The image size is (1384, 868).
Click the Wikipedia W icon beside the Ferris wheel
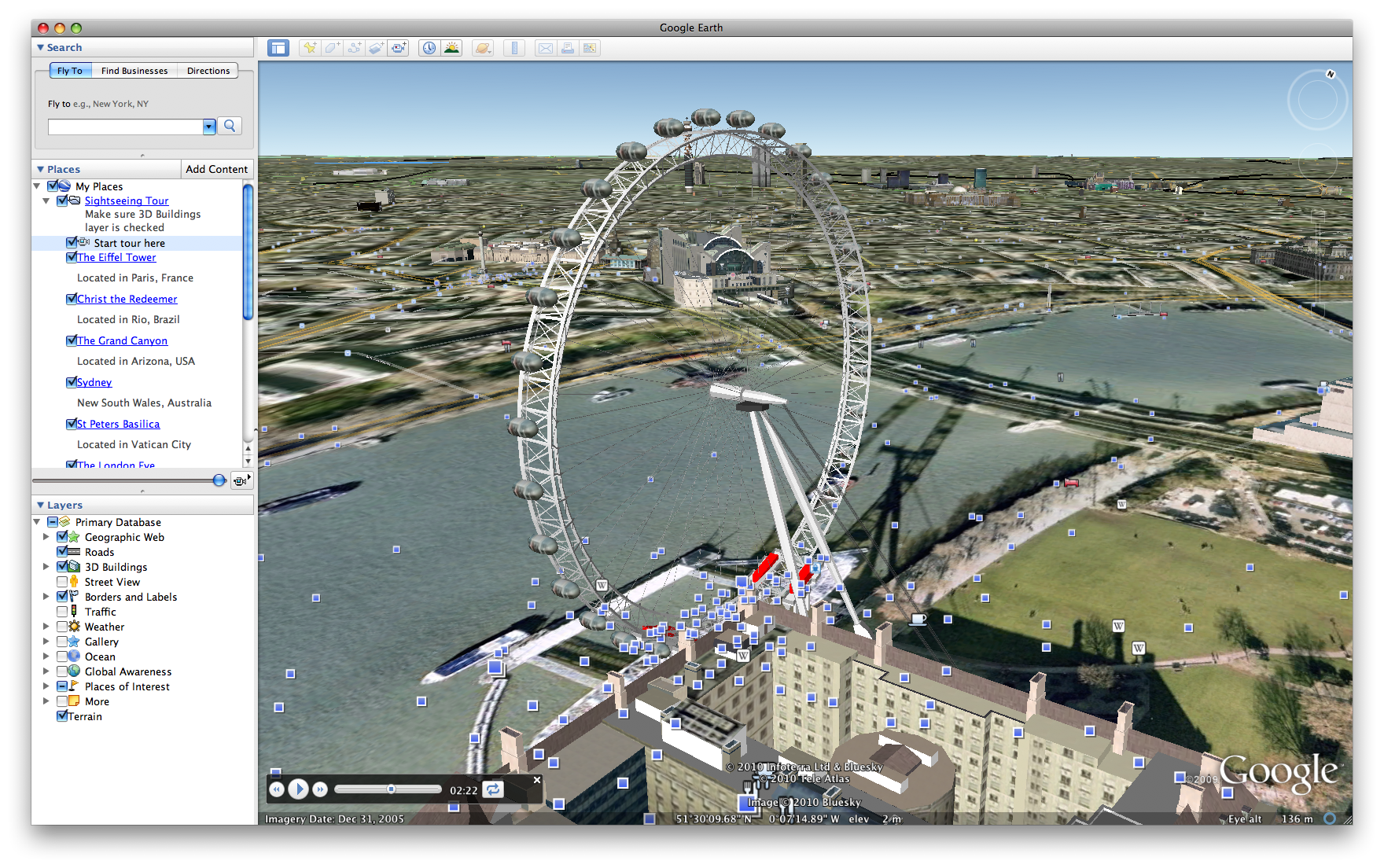pos(602,585)
